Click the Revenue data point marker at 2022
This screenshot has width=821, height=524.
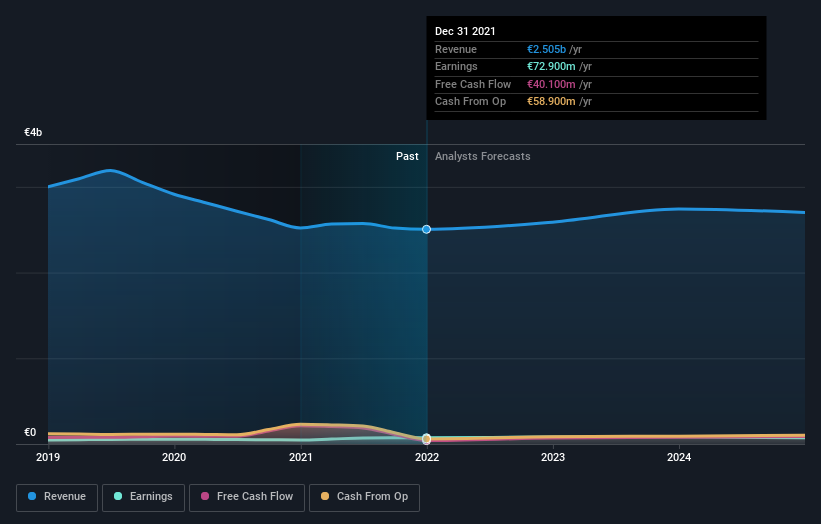(427, 229)
